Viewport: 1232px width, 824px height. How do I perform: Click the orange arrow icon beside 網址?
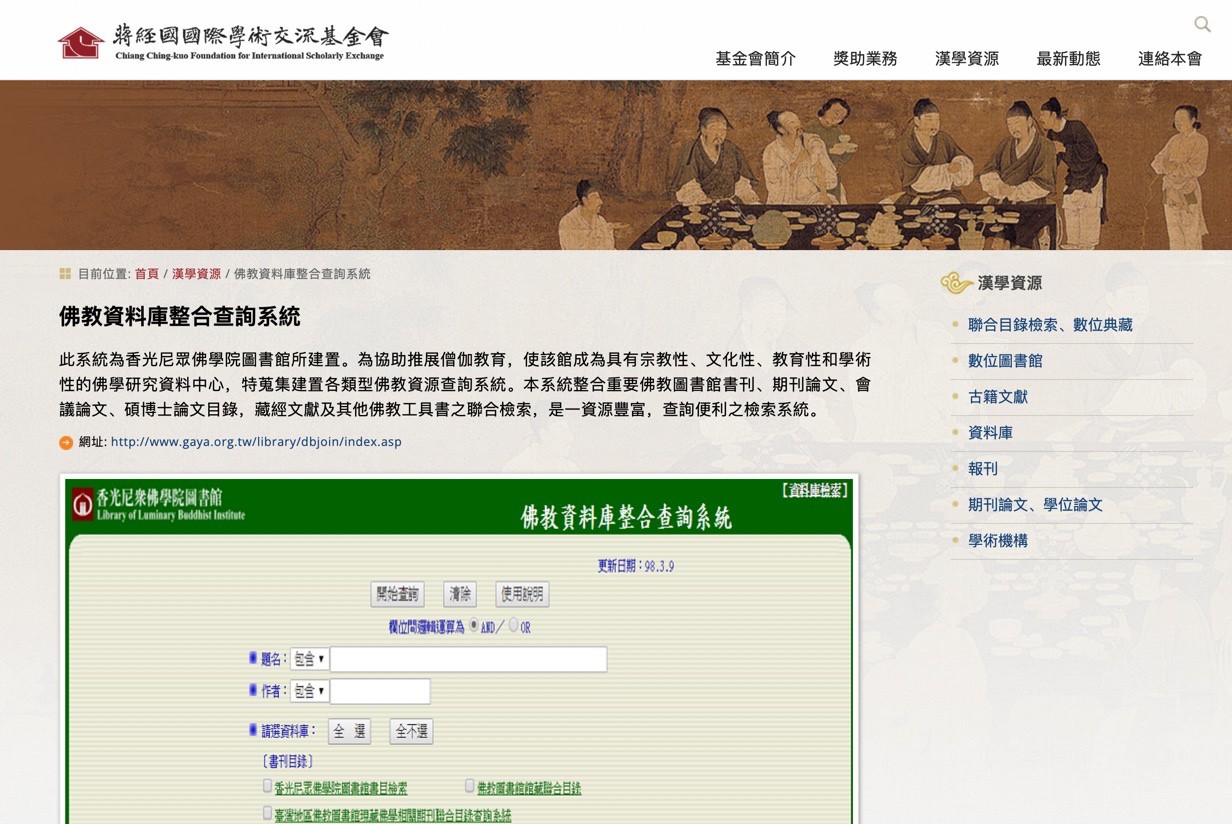click(66, 442)
